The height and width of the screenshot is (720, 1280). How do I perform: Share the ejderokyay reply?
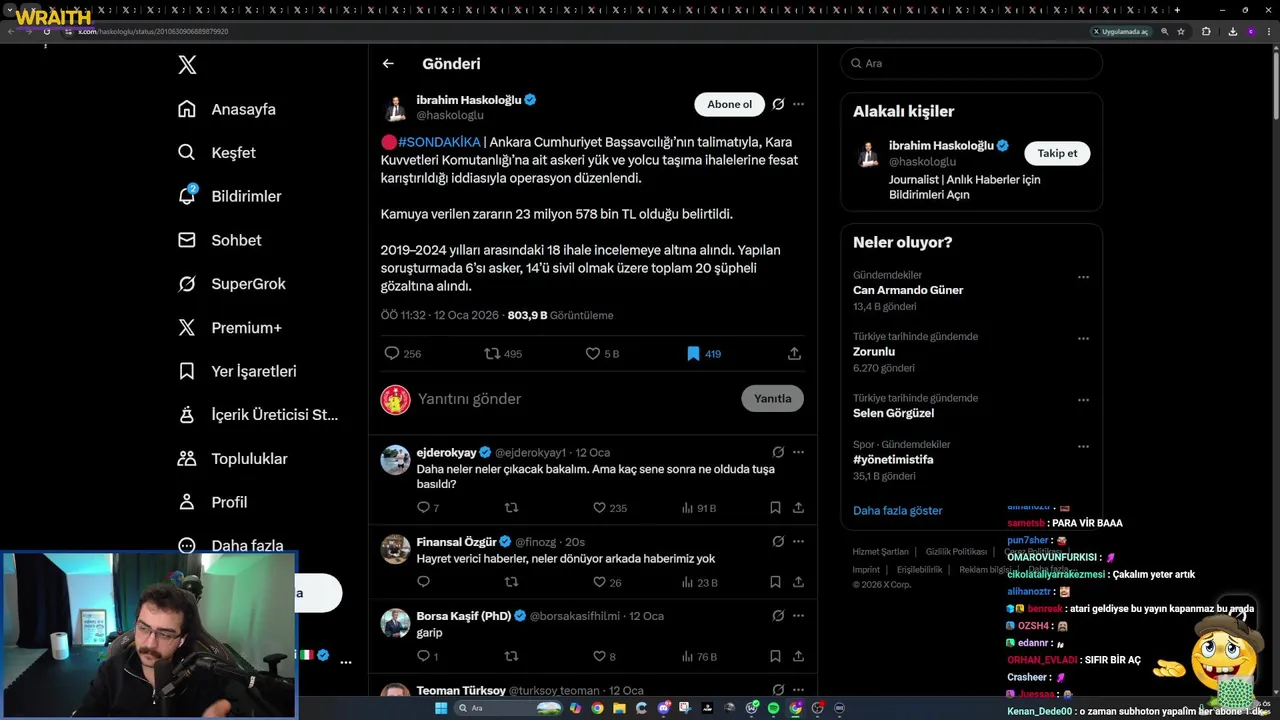(798, 508)
